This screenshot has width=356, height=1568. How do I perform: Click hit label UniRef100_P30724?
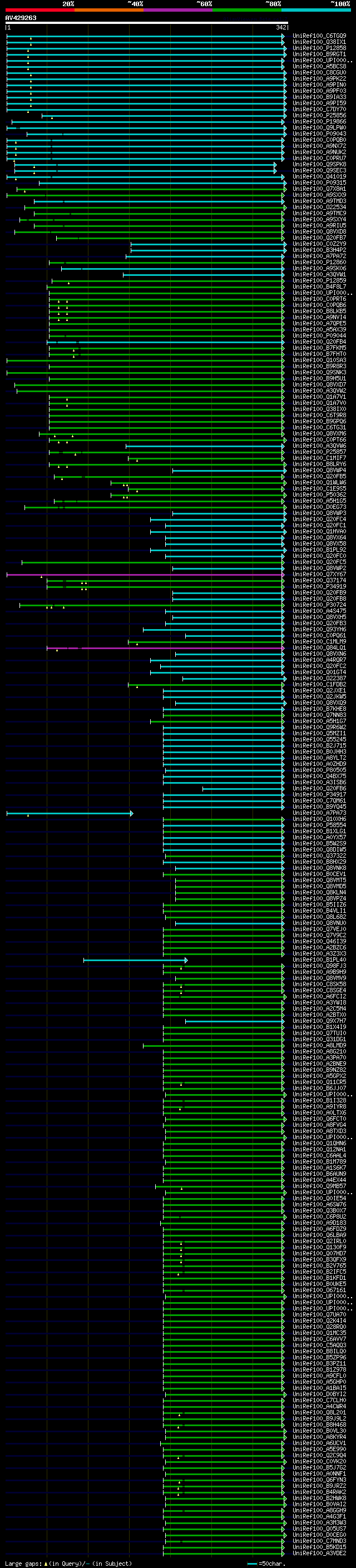pos(319,605)
